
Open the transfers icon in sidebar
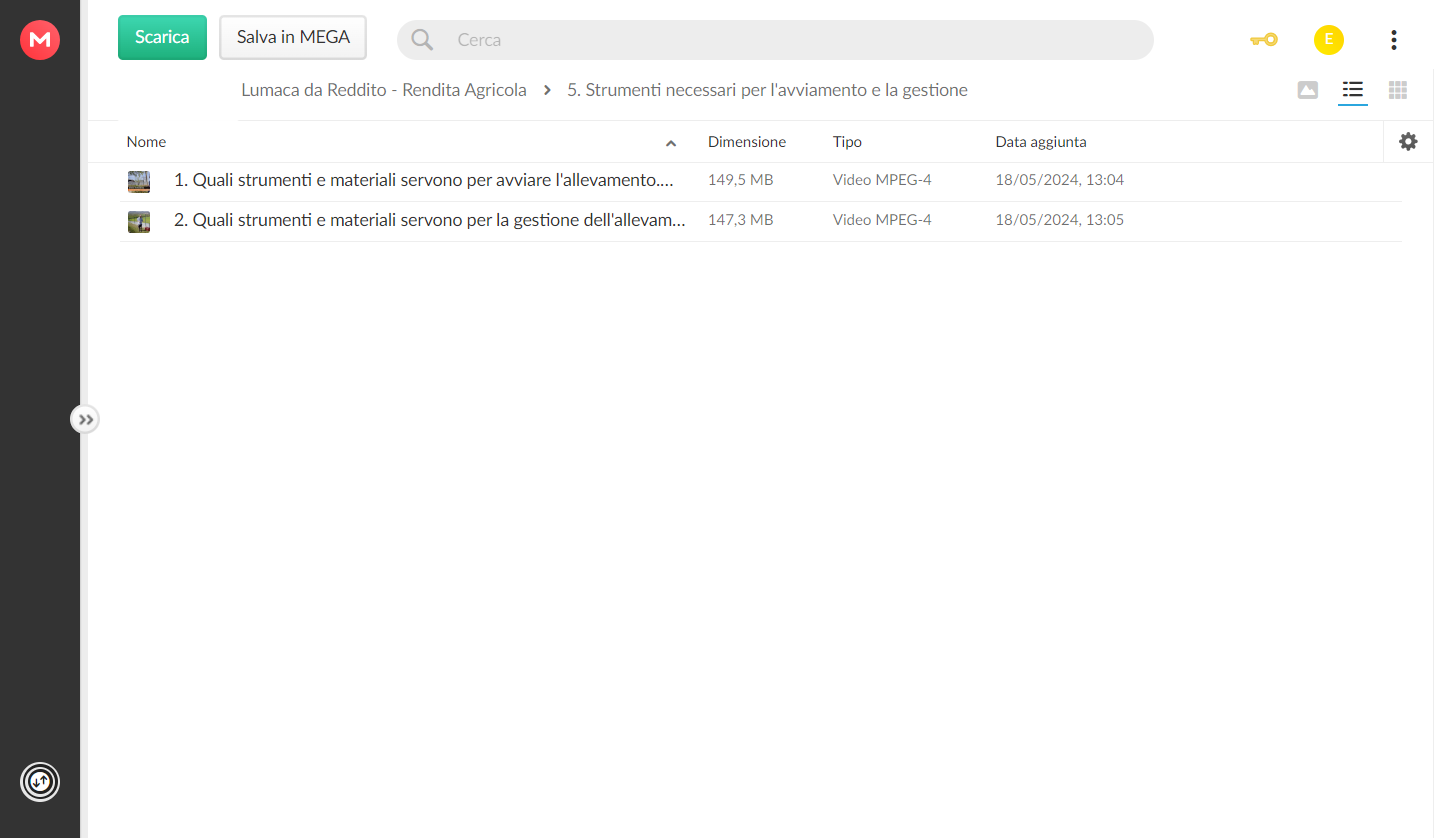click(40, 782)
